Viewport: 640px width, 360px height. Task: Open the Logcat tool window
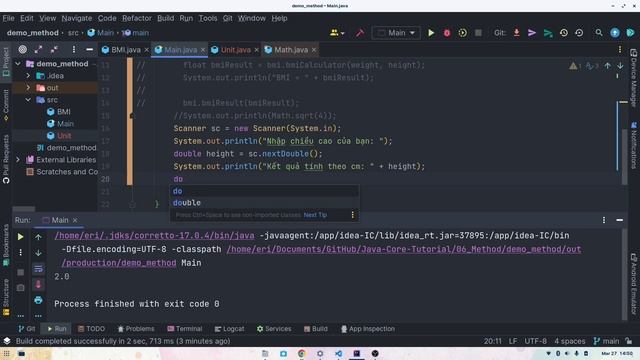[229, 329]
